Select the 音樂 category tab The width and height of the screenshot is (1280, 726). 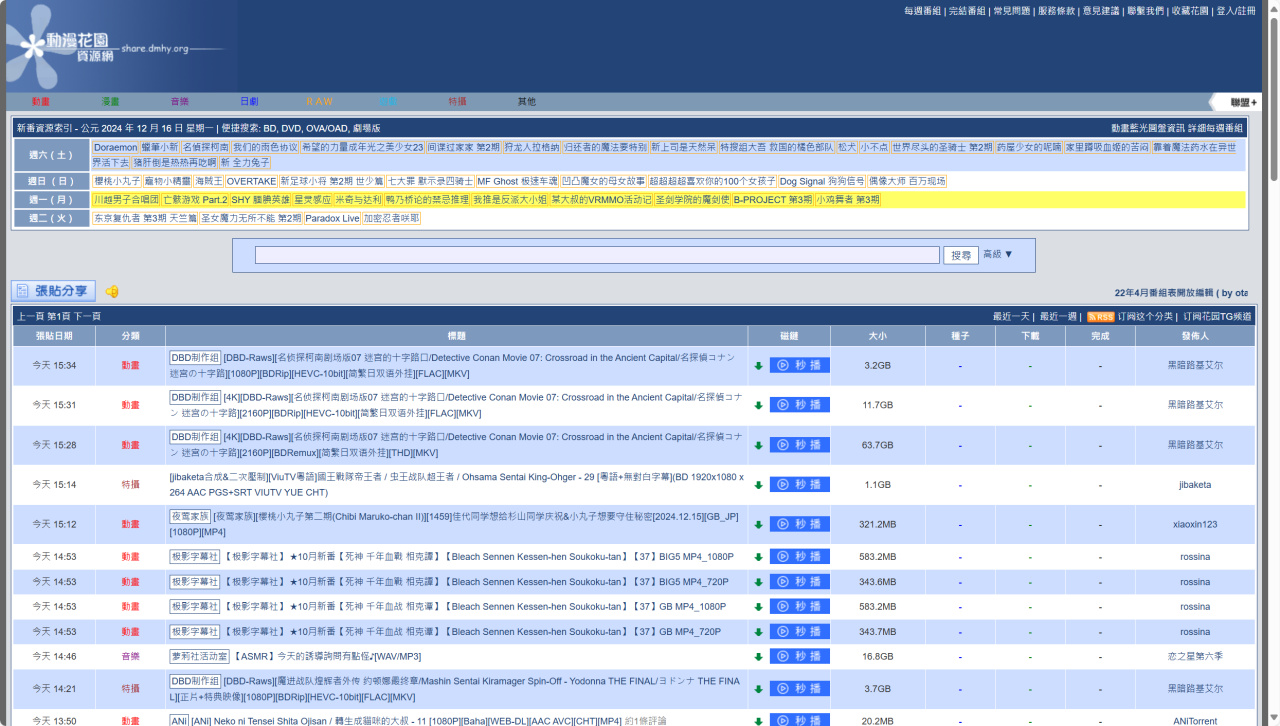point(180,102)
